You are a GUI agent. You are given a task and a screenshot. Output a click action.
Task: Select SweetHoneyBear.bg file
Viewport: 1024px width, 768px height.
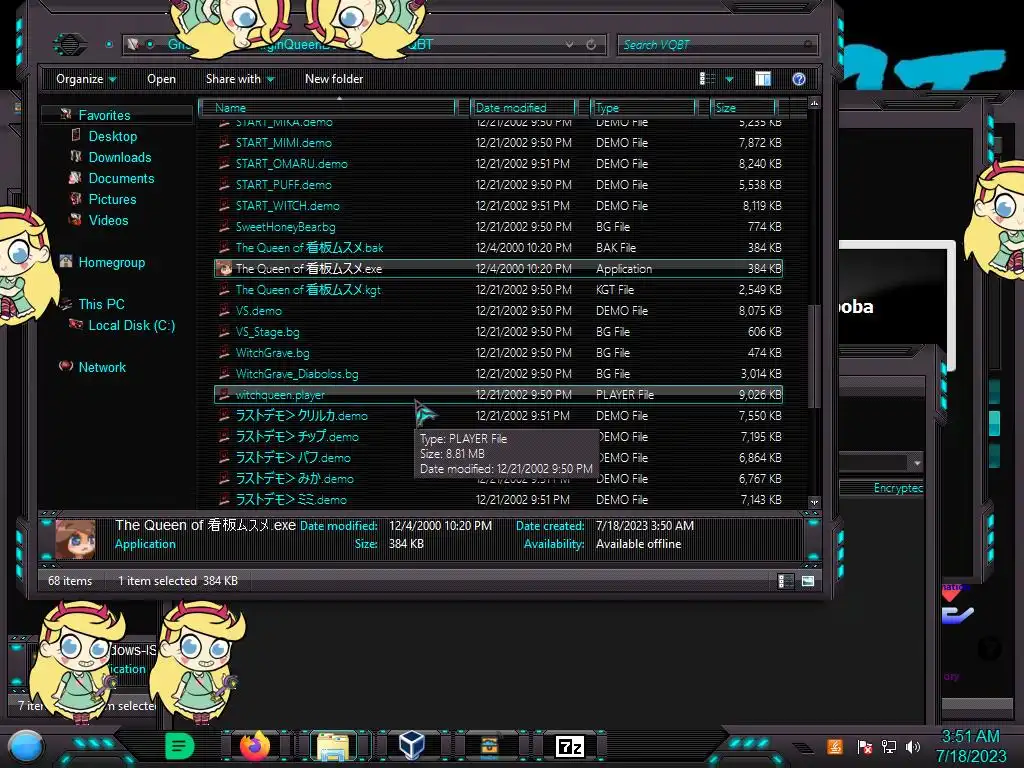(x=498, y=227)
